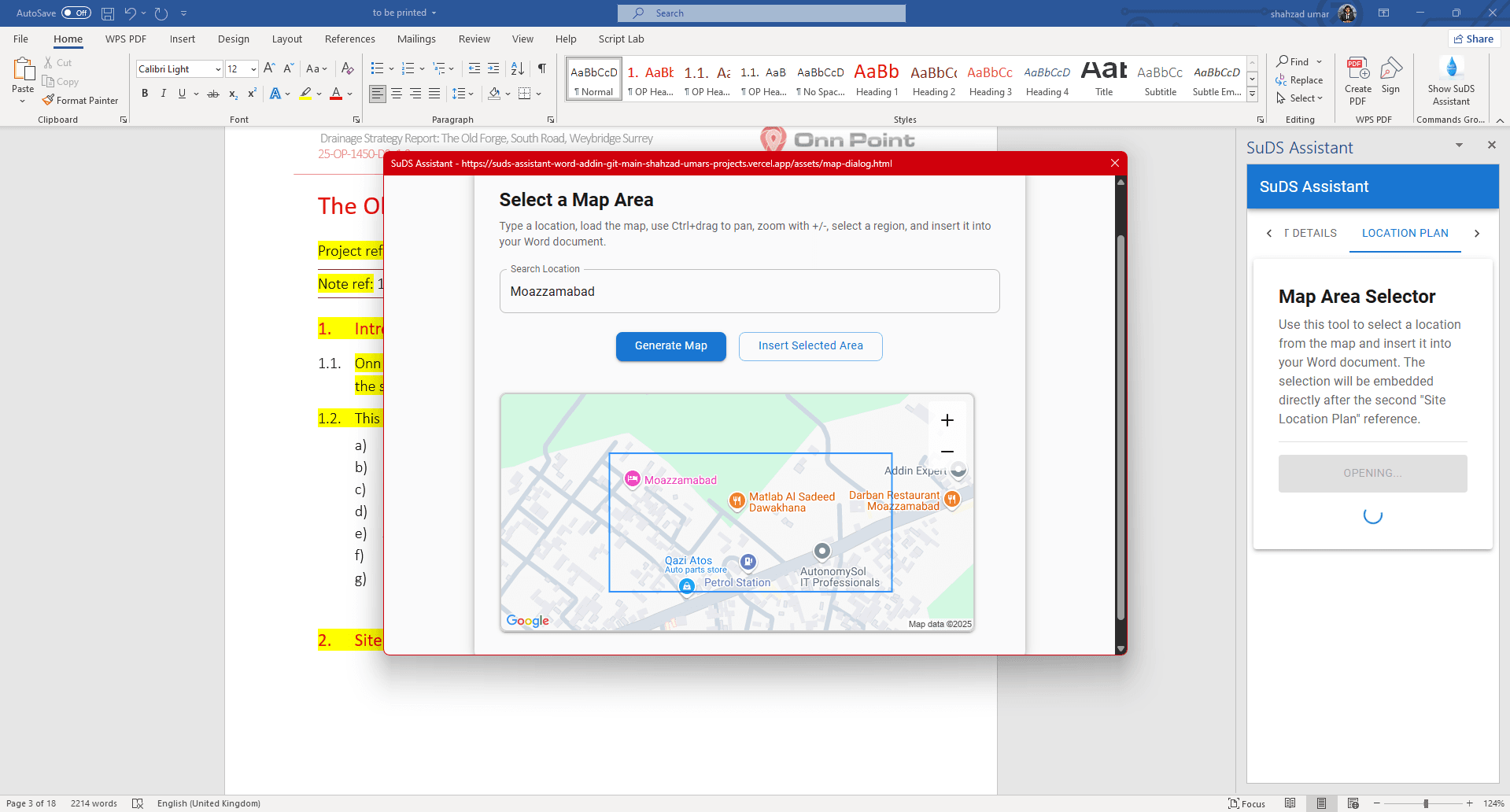Click Insert Selected Area button
The width and height of the screenshot is (1510, 812).
(x=810, y=346)
